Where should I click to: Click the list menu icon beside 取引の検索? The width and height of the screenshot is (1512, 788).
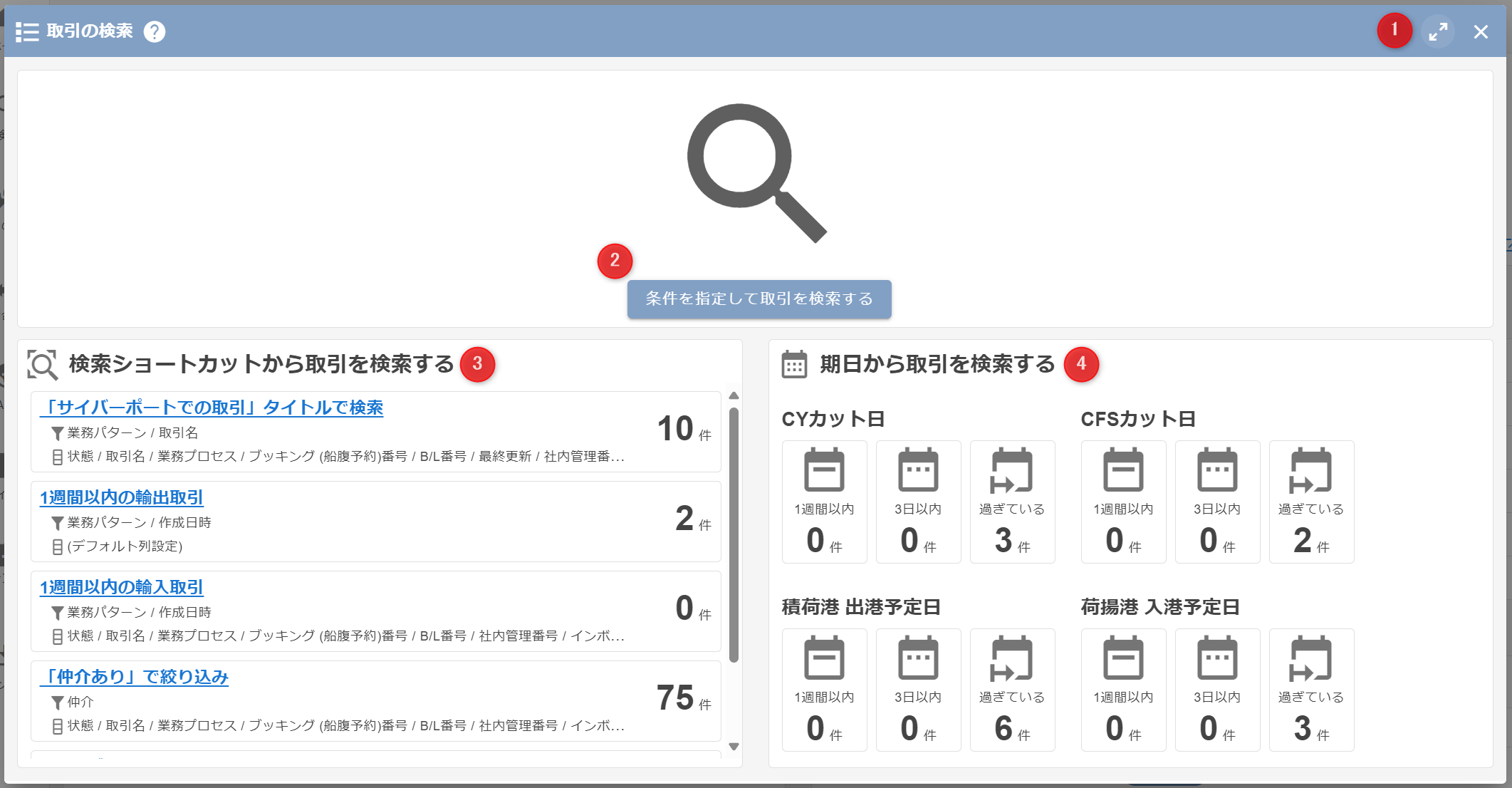[27, 31]
